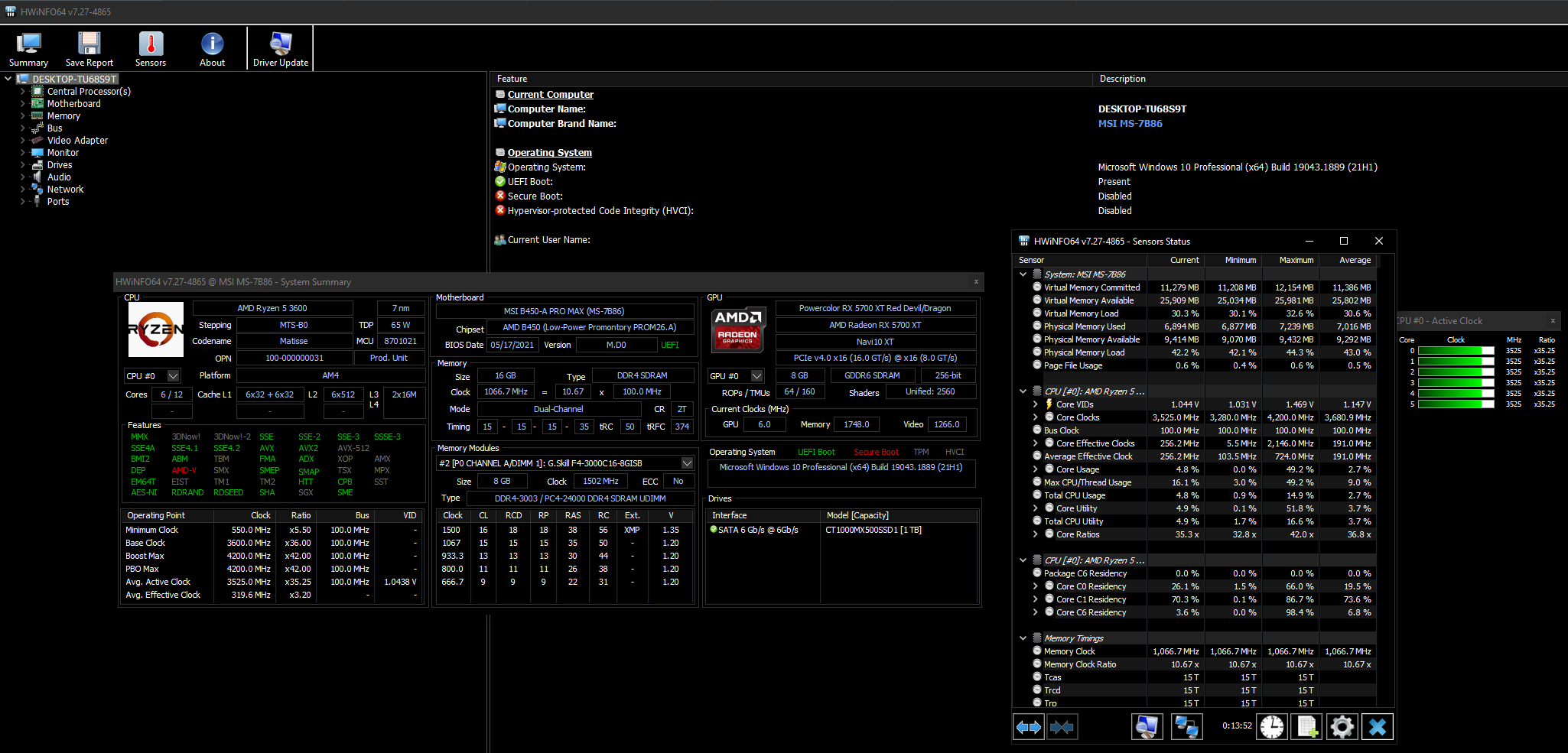Click the red X icon beside Secure Boot
Viewport: 1568px width, 753px height.
(500, 196)
